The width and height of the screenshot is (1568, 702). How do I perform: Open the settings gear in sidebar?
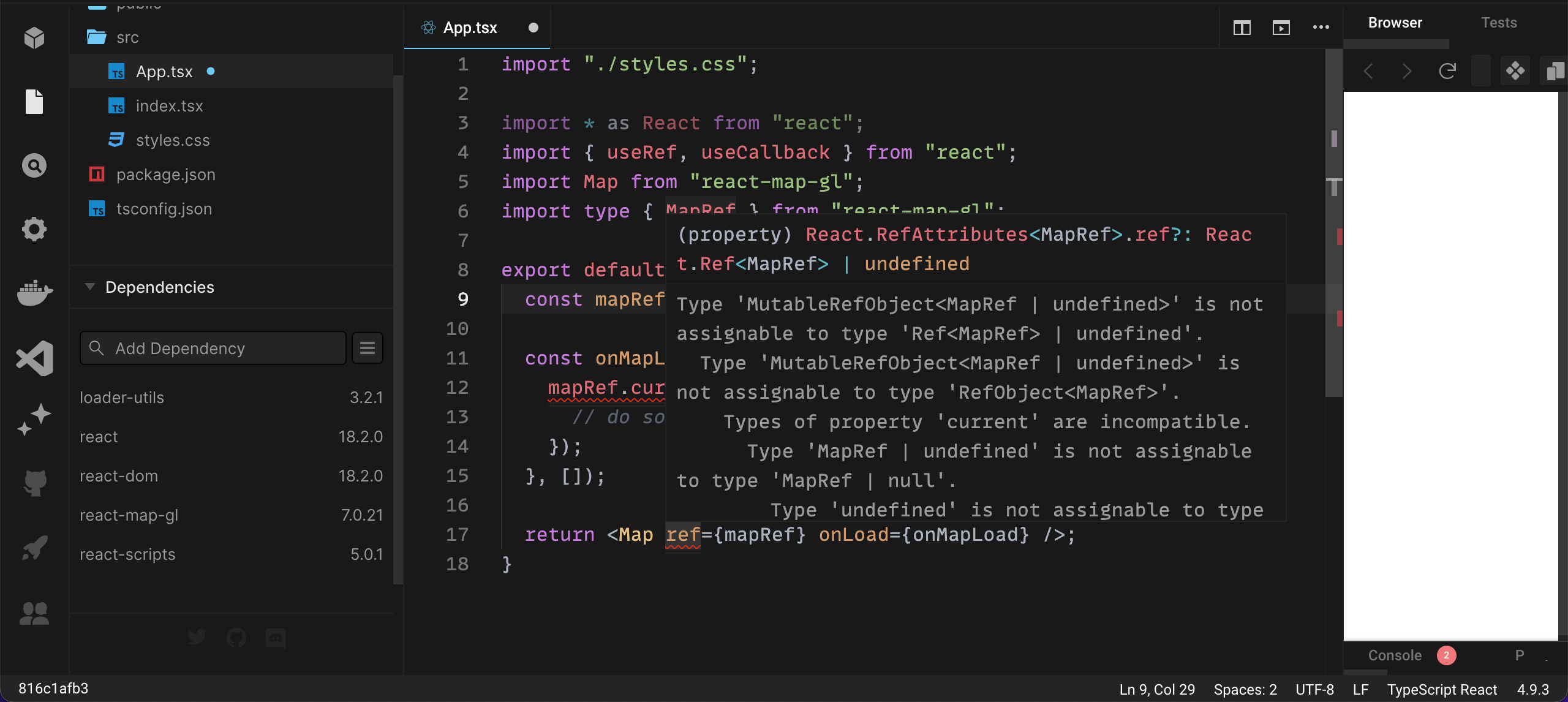click(34, 229)
